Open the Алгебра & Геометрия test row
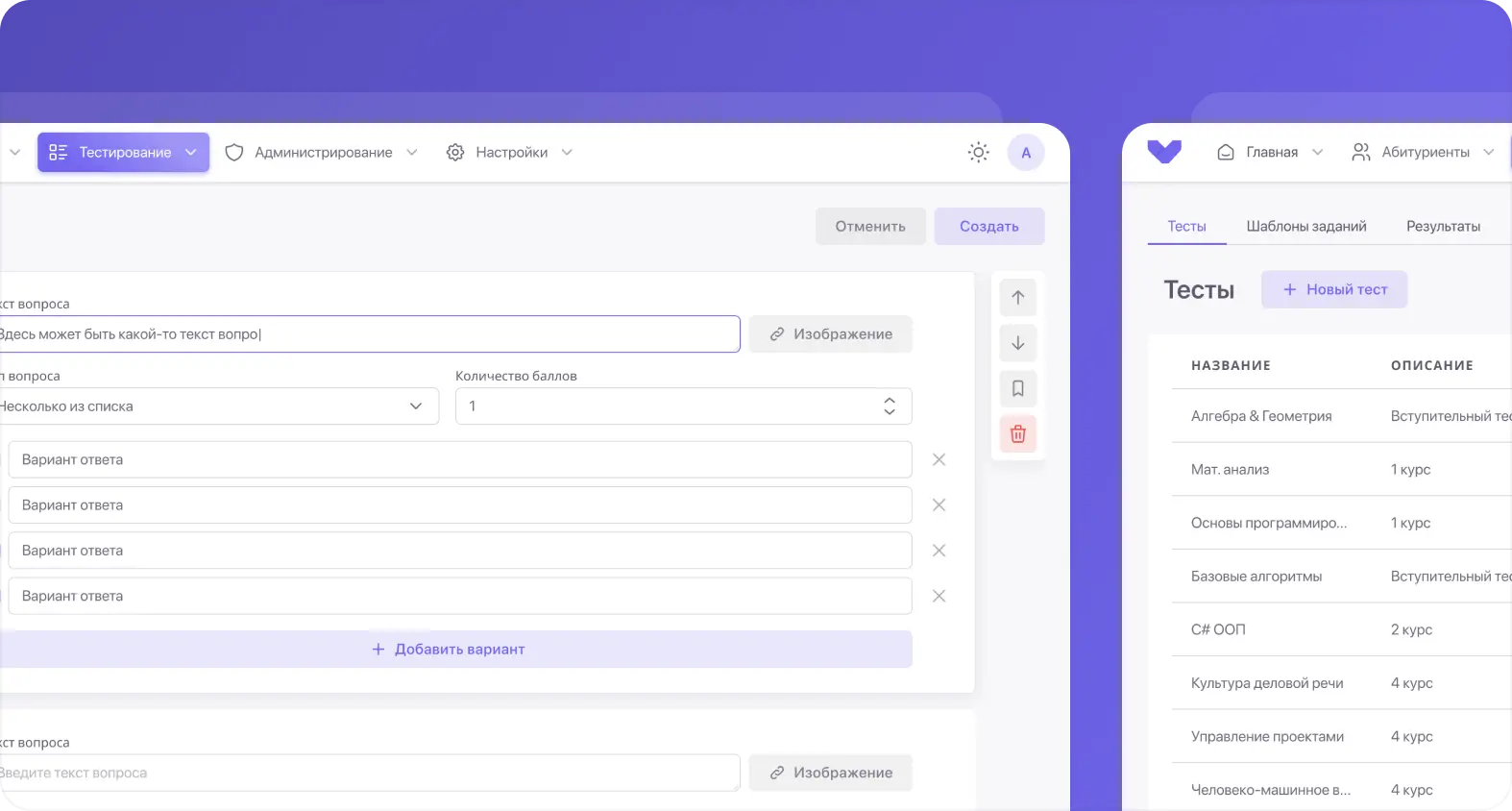The width and height of the screenshot is (1512, 811). (1342, 416)
